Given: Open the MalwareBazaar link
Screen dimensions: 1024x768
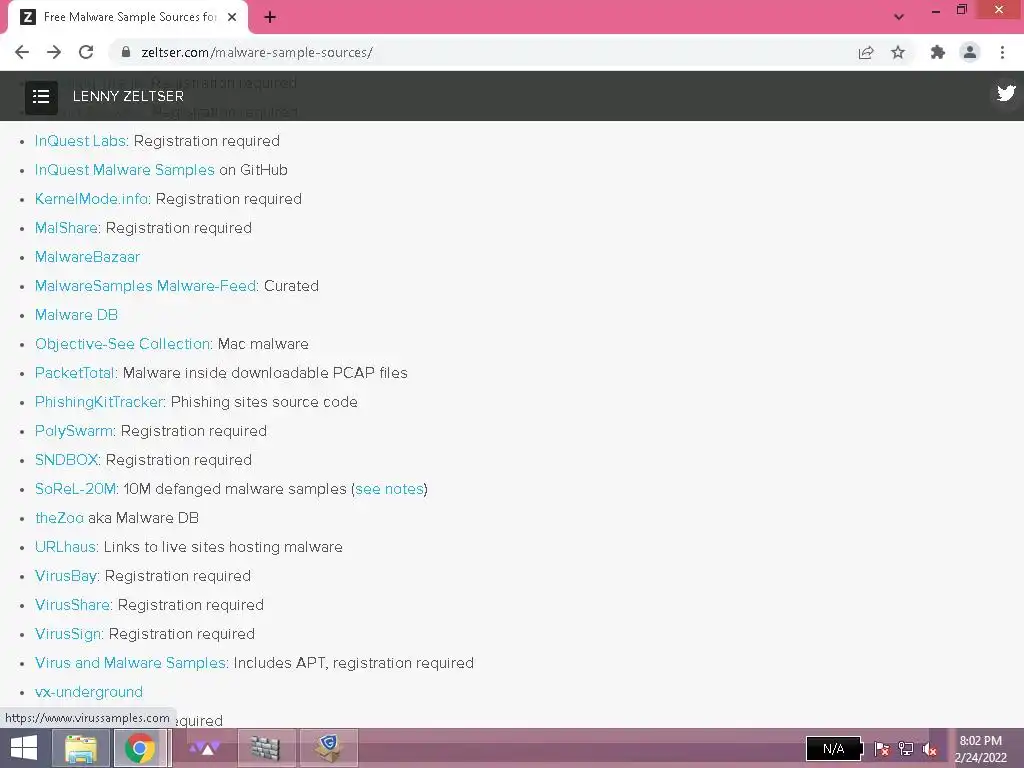Looking at the screenshot, I should 88,257.
